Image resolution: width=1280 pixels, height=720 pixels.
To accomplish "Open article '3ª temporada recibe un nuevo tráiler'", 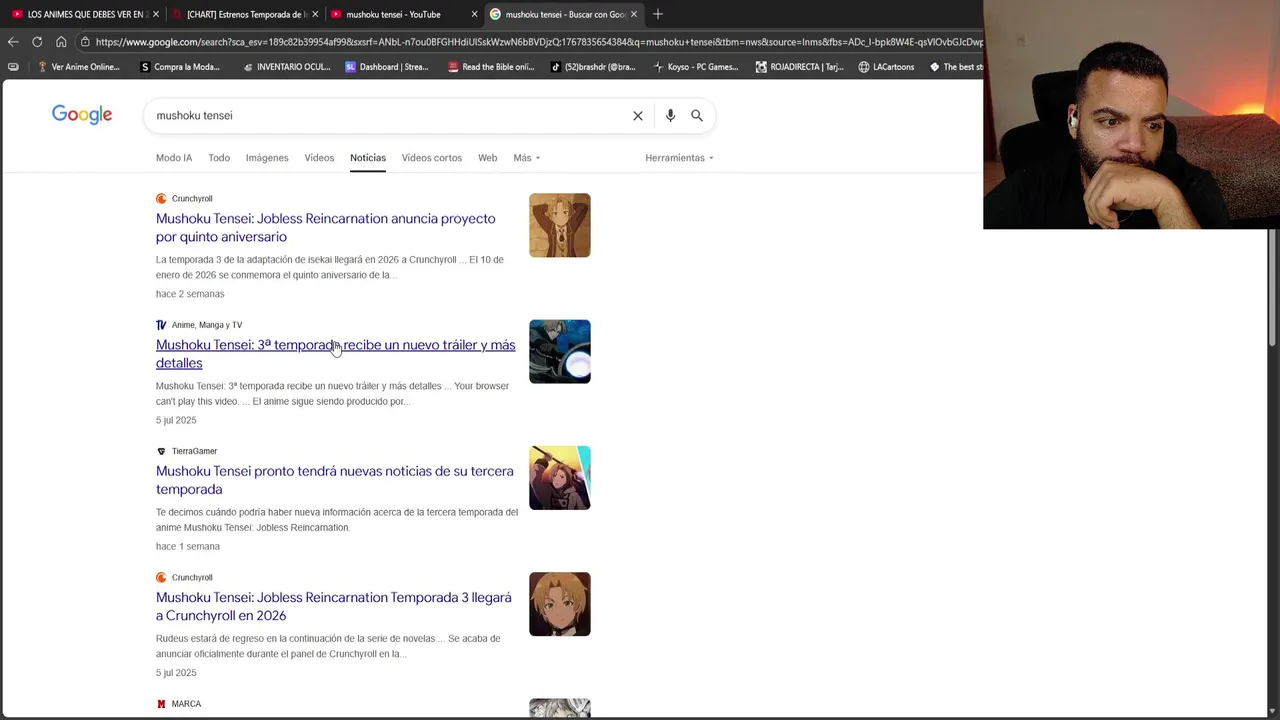I will pyautogui.click(x=336, y=354).
